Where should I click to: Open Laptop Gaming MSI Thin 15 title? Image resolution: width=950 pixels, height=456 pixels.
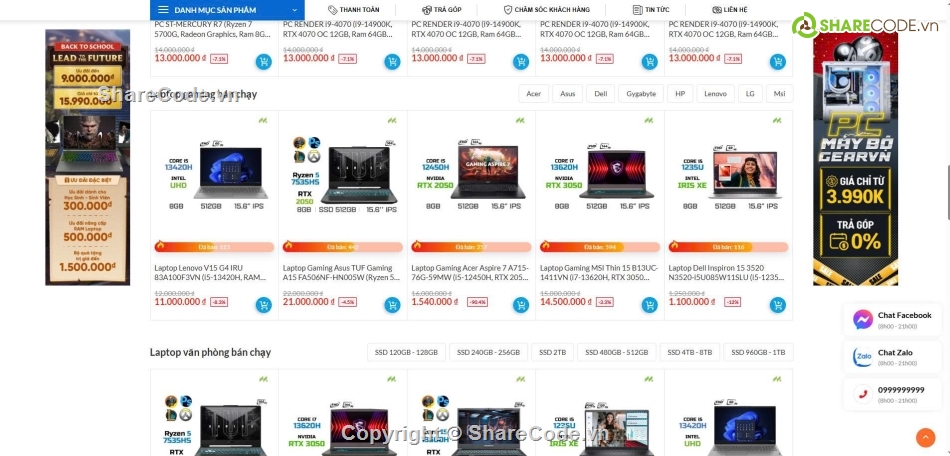click(x=598, y=273)
